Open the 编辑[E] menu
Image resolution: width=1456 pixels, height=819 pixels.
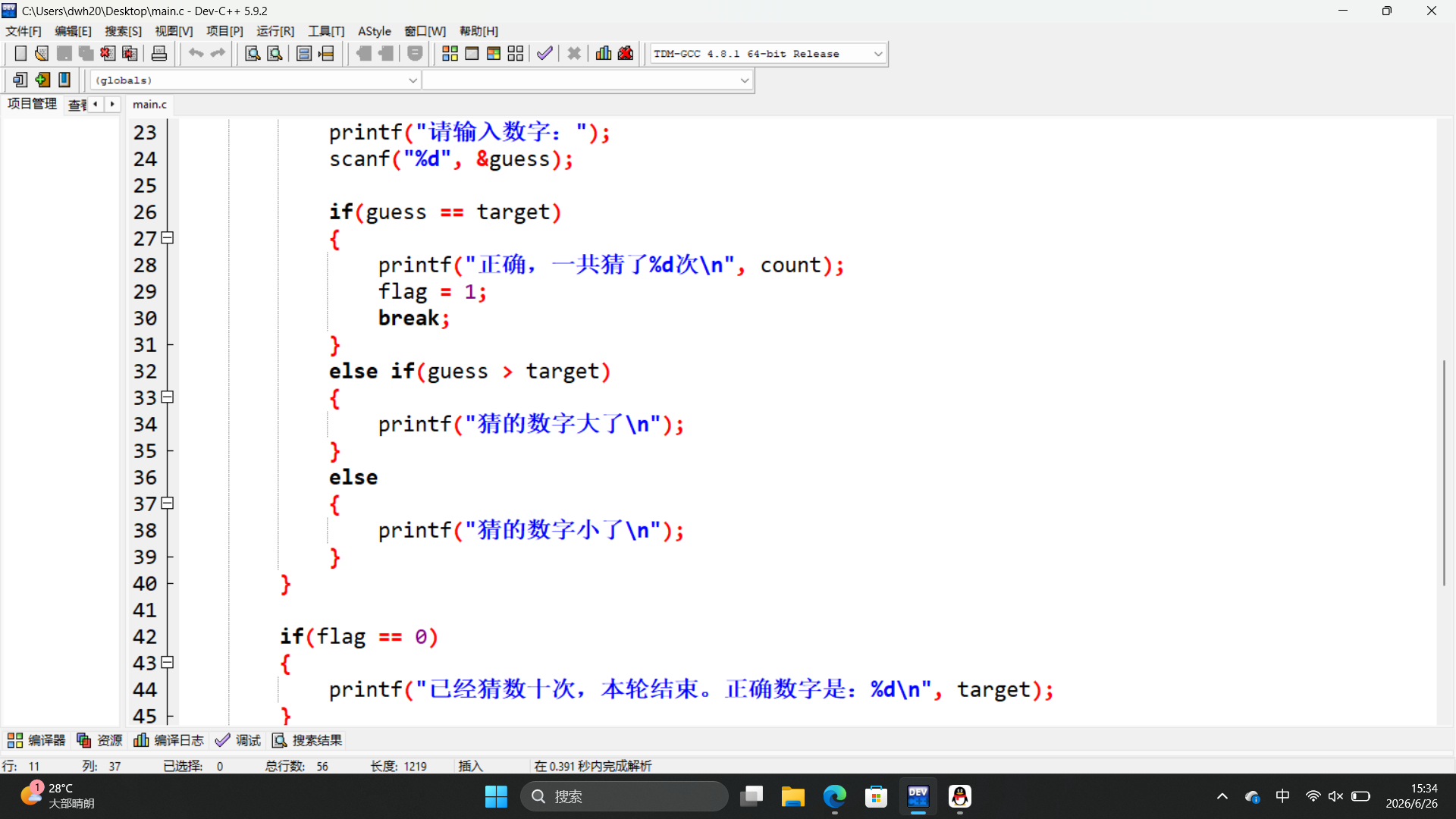tap(73, 31)
